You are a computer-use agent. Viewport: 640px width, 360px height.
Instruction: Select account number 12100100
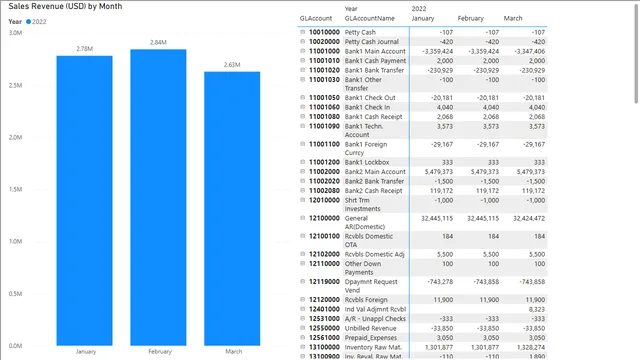[324, 236]
